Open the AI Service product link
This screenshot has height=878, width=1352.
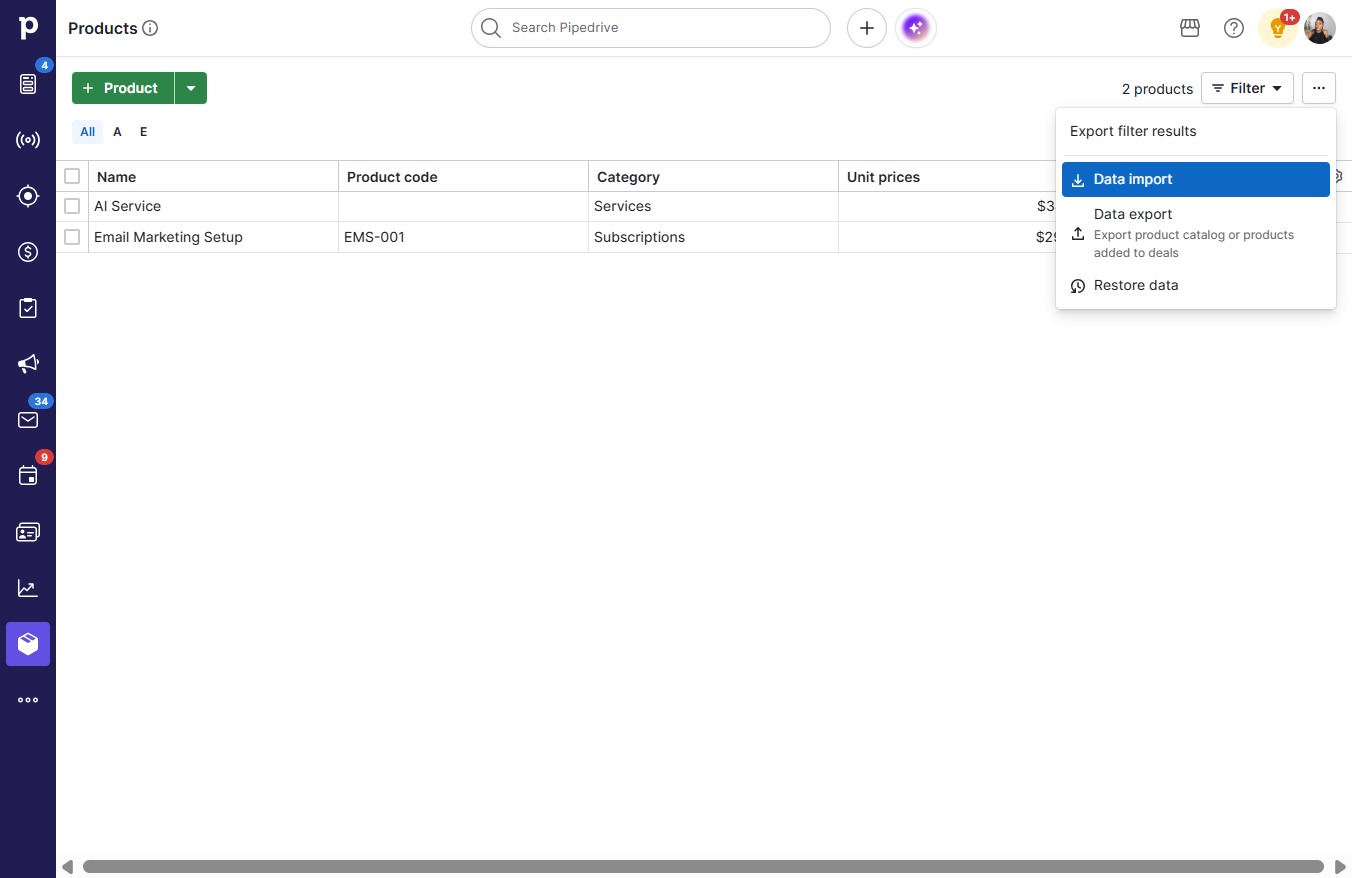[127, 206]
